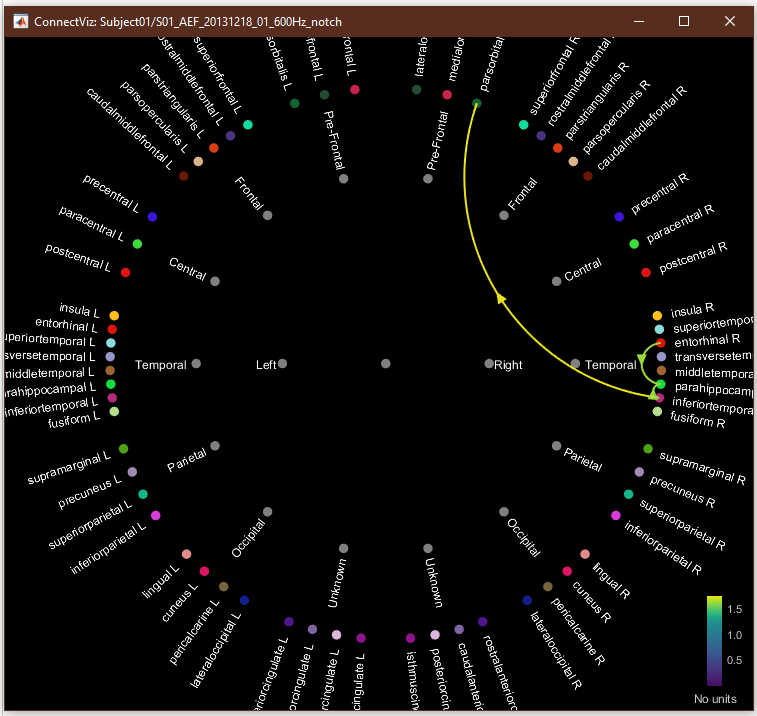Screen dimensions: 757x716
Task: Toggle the Left hemisphere node
Action: coord(283,364)
